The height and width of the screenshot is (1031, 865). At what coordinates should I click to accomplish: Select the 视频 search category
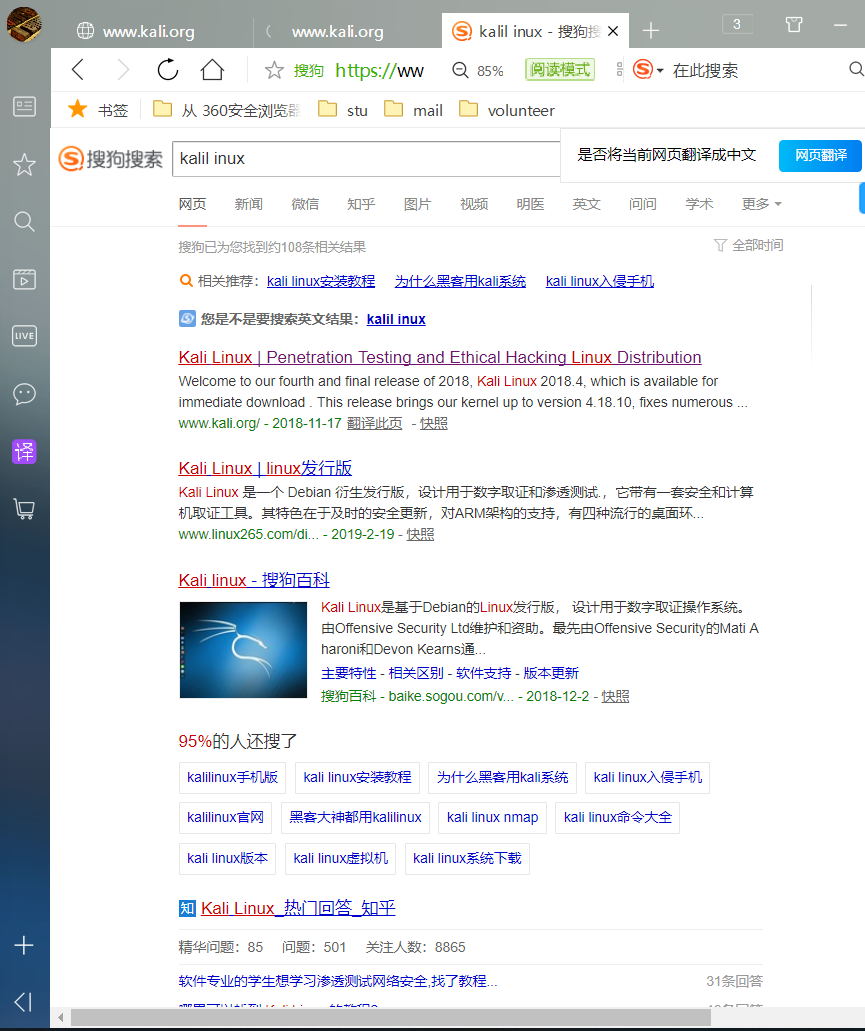(474, 204)
